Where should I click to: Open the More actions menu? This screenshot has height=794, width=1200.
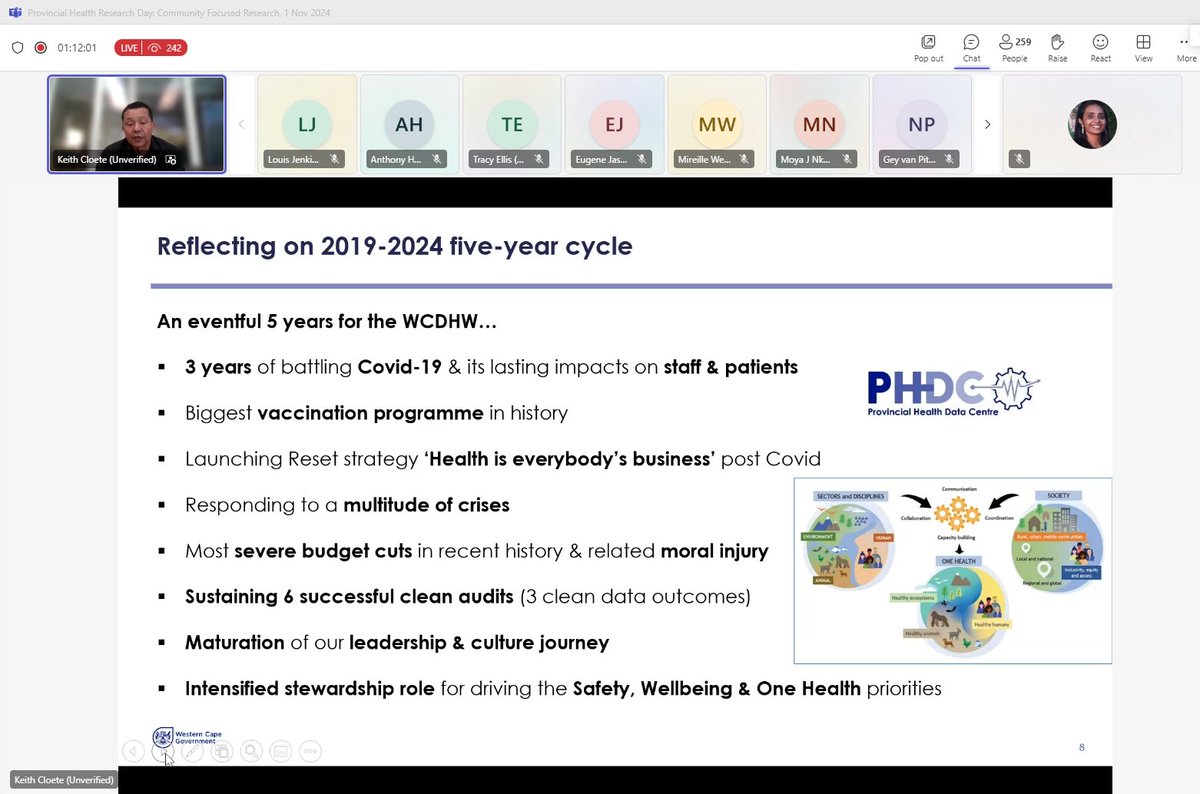coord(1186,47)
